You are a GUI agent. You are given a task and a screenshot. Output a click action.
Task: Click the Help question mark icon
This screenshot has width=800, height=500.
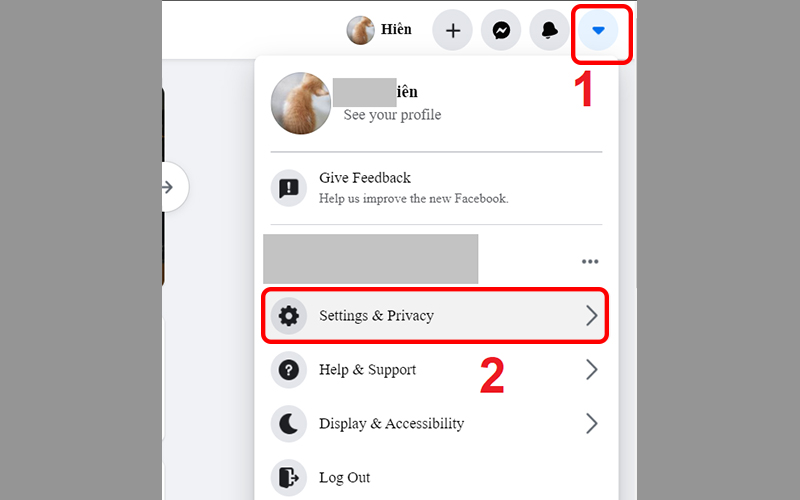click(289, 369)
